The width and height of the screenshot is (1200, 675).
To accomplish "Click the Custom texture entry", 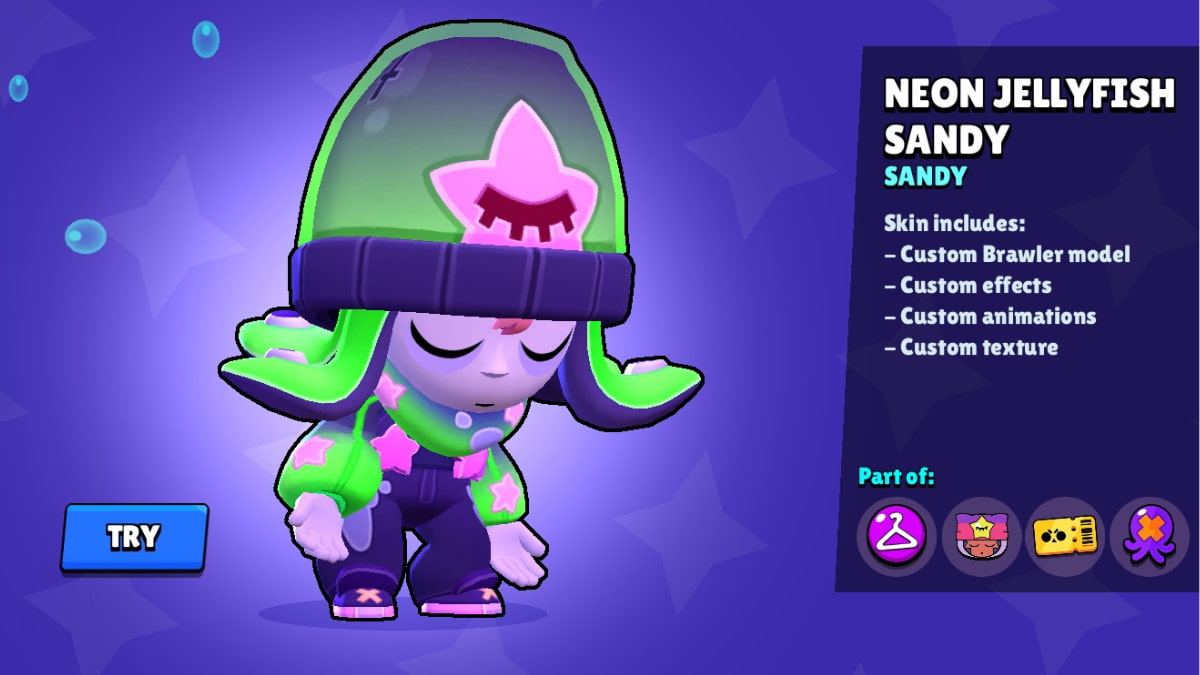I will tap(971, 347).
